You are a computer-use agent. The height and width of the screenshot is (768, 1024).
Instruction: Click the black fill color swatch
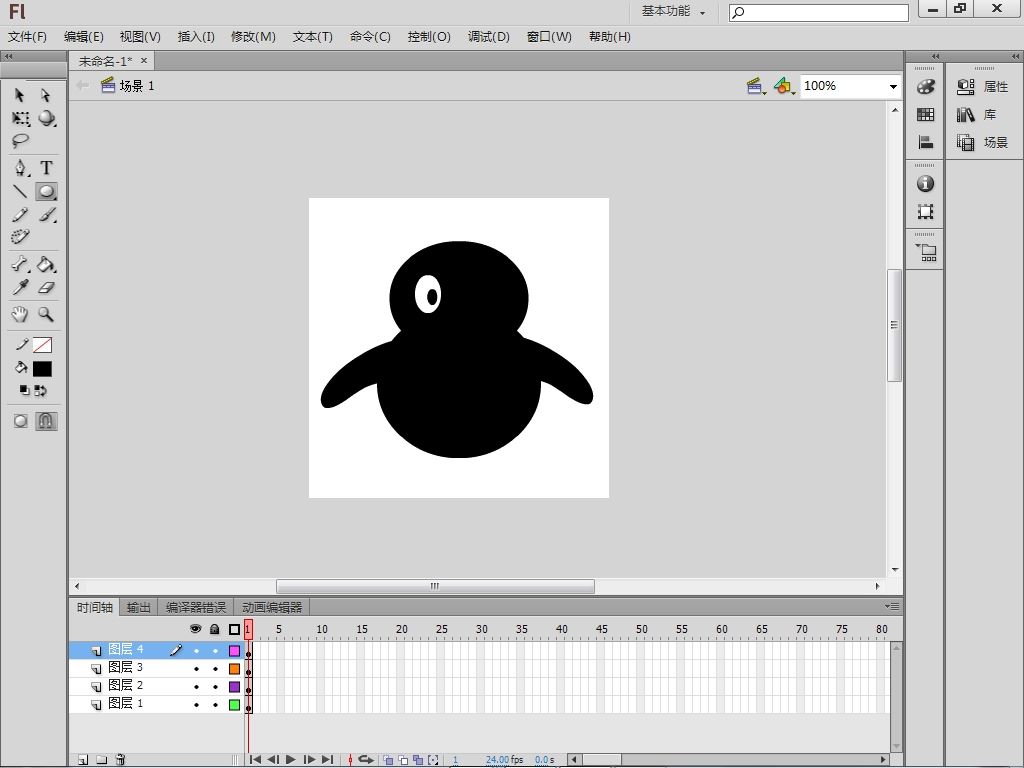click(x=42, y=369)
